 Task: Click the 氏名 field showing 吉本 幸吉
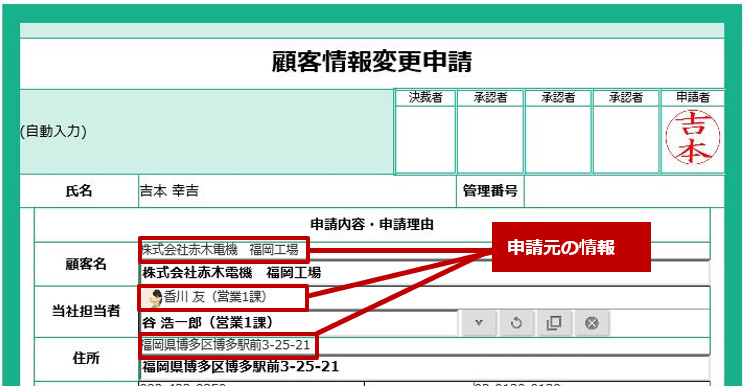[297, 191]
